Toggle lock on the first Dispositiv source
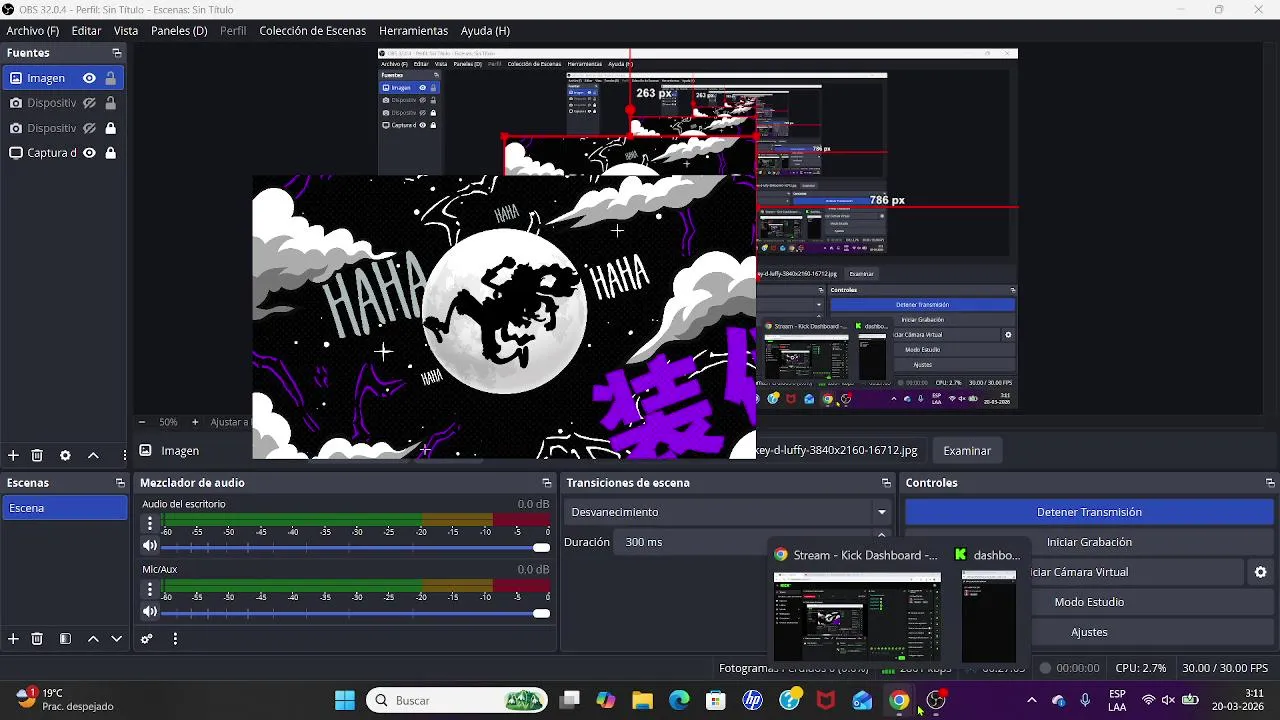This screenshot has height=720, width=1280. [110, 103]
